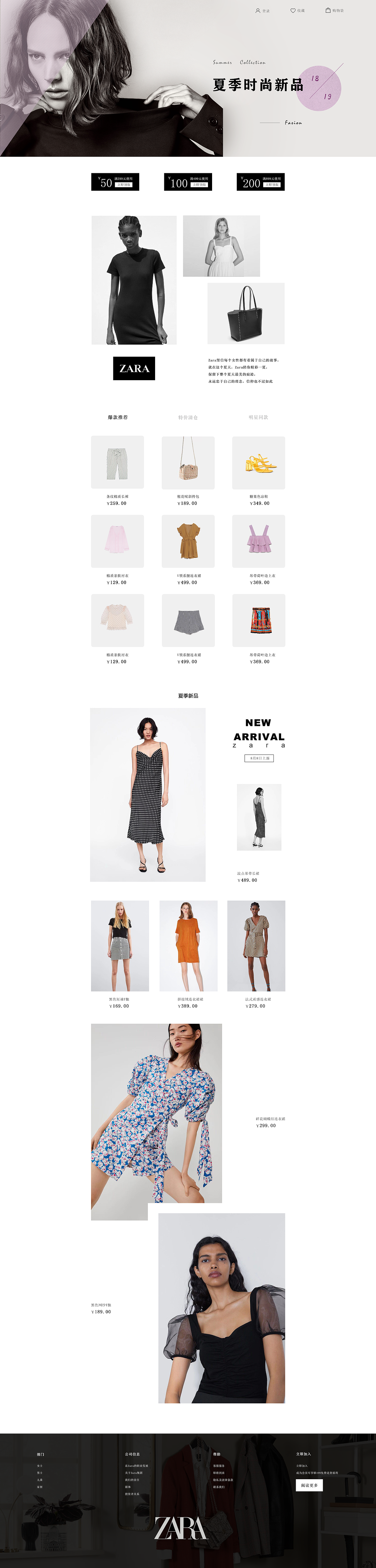Open the orange suede dress photo
This screenshot has height=1568, width=376.
189,946
